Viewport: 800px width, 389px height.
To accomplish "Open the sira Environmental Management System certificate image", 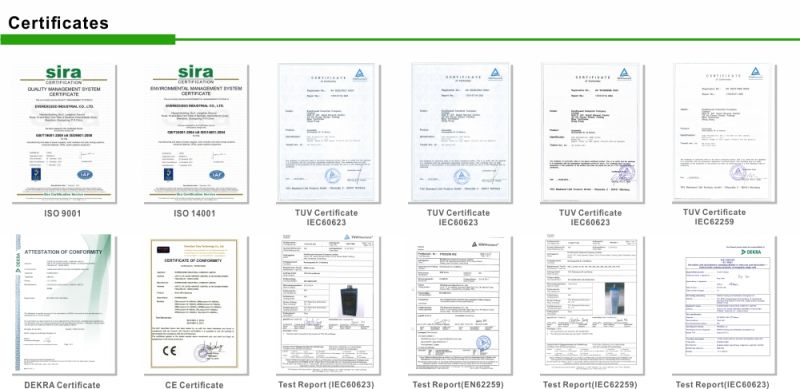I will click(196, 133).
